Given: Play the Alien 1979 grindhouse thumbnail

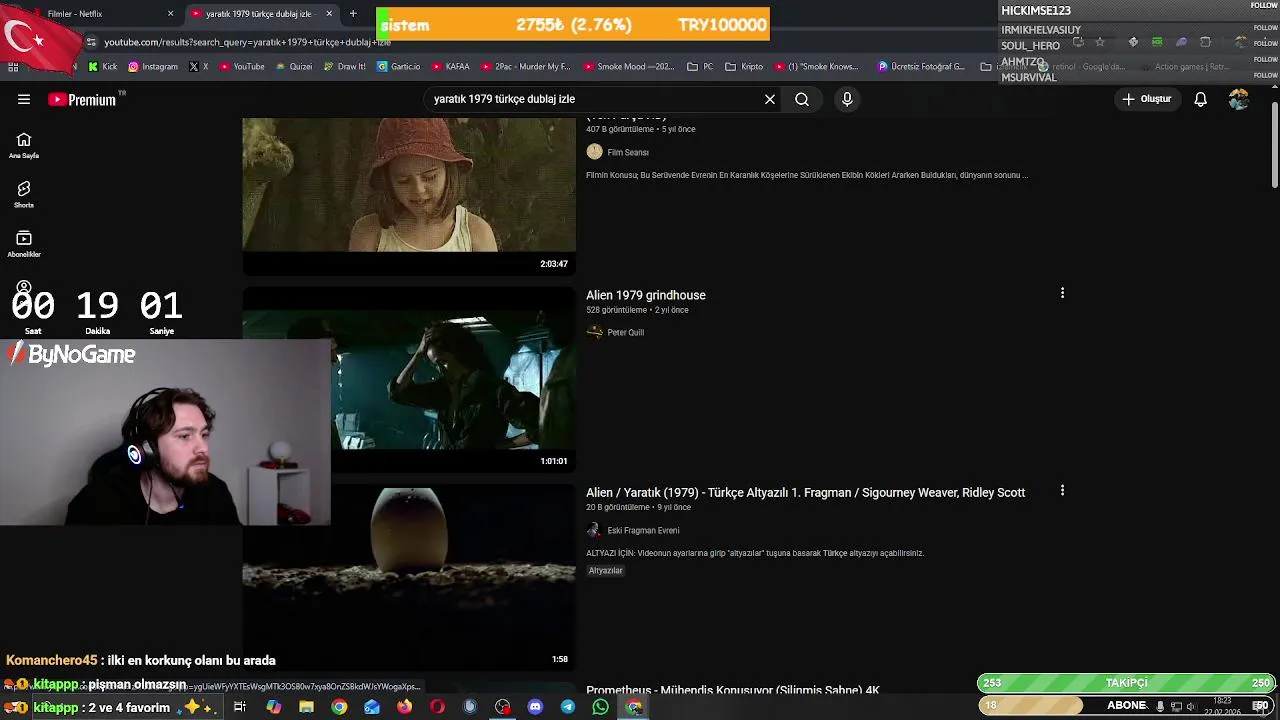Looking at the screenshot, I should point(409,380).
